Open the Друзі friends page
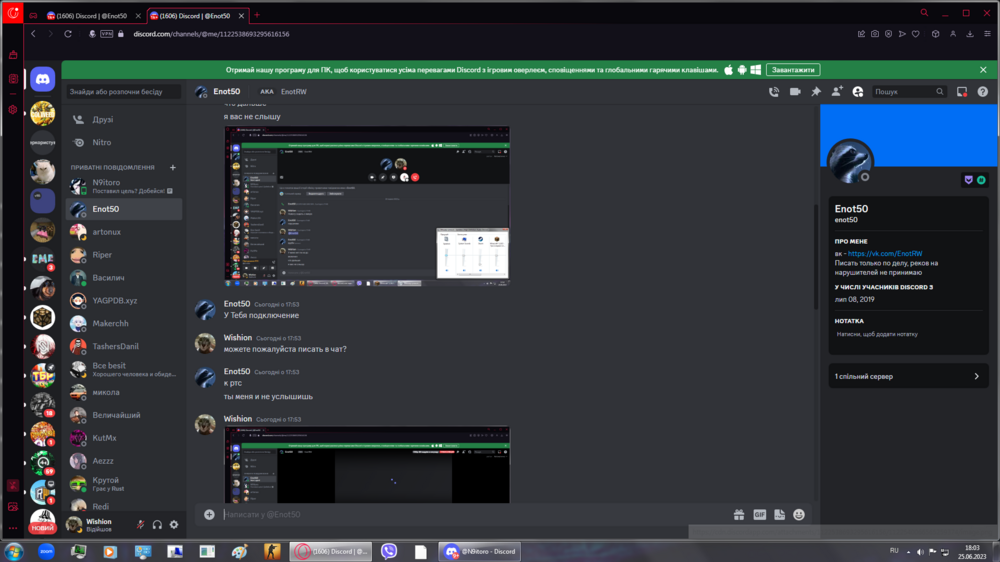The image size is (1000, 562). pos(124,119)
